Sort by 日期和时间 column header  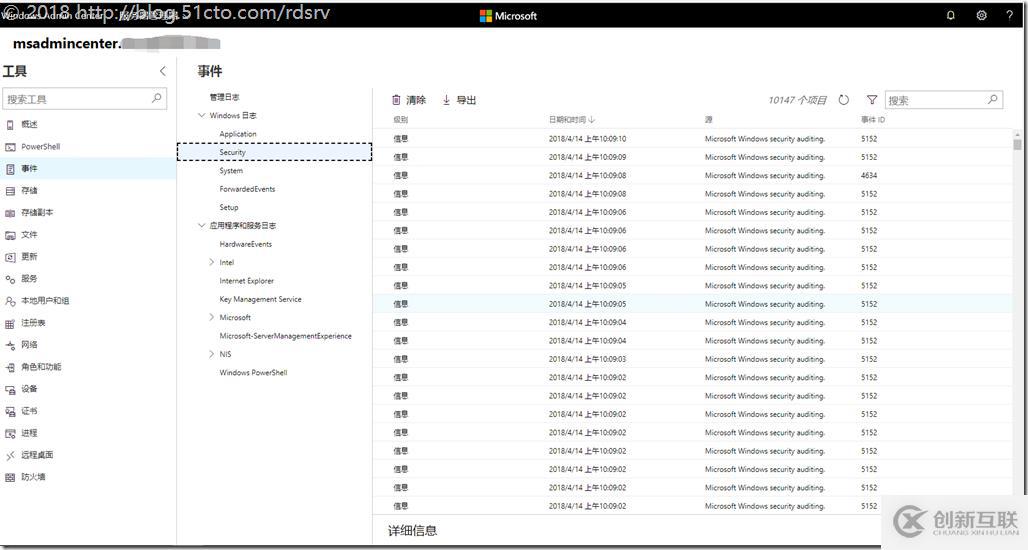pyautogui.click(x=572, y=119)
